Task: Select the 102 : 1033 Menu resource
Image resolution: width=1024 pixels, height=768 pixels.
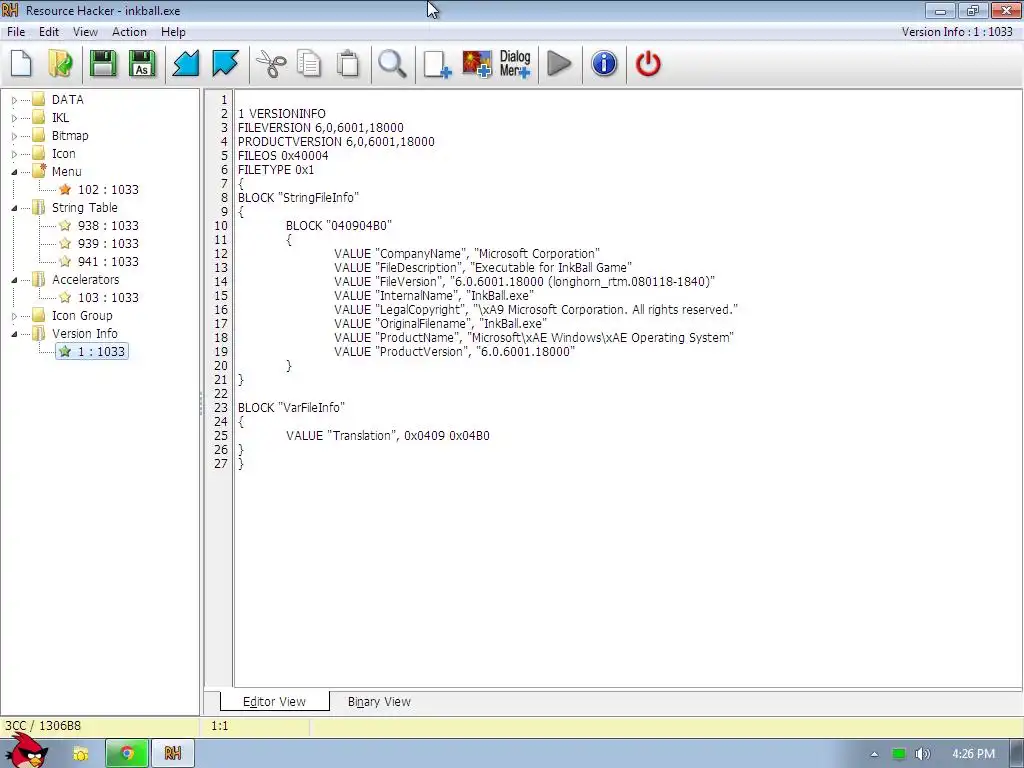Action: [x=108, y=189]
